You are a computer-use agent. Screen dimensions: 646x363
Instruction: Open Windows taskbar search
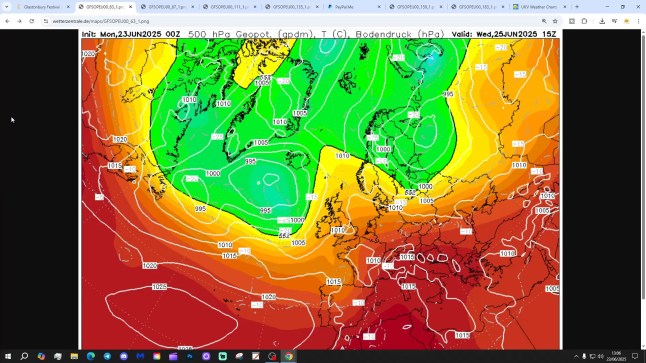(24, 356)
